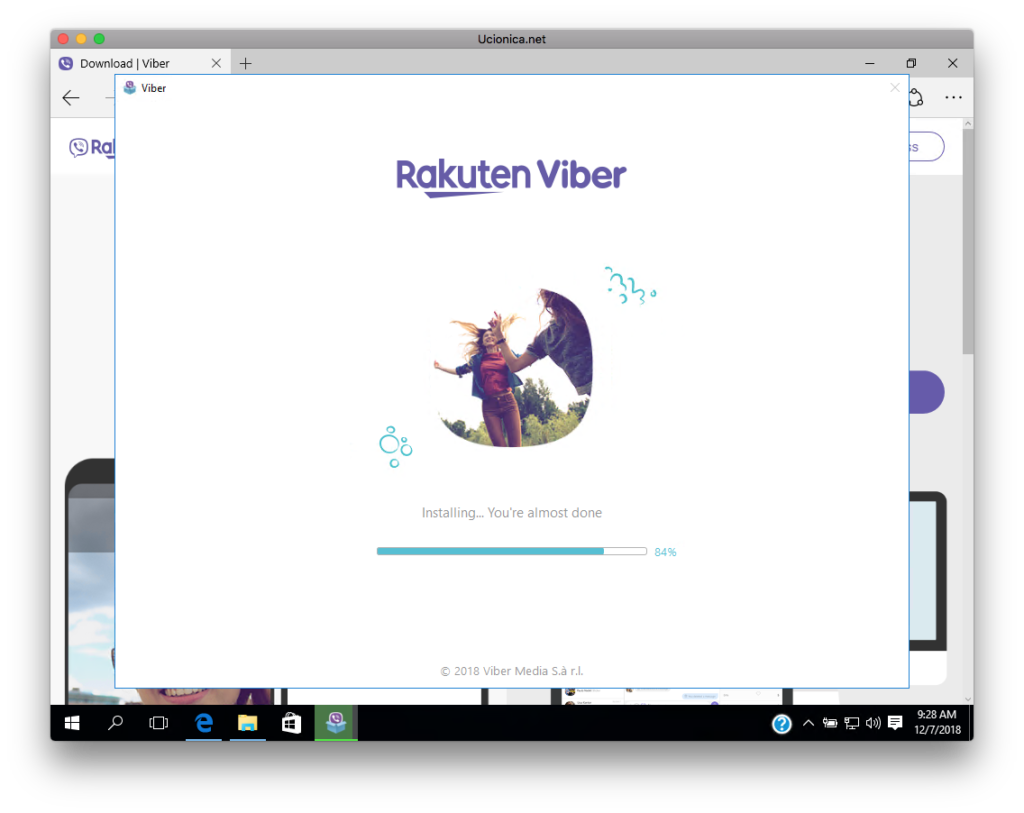Open Task View in the taskbar
The image size is (1024, 813).
158,723
